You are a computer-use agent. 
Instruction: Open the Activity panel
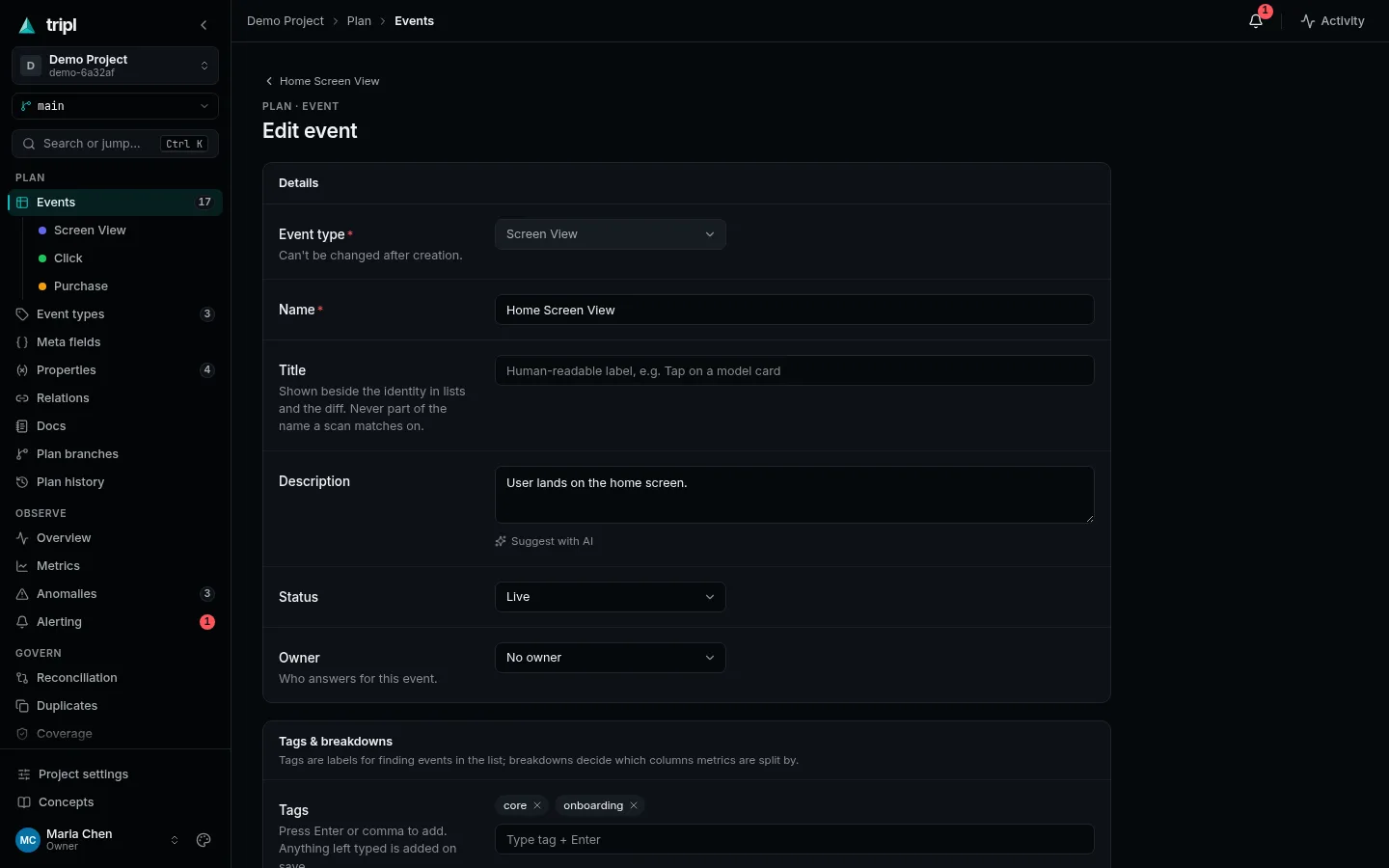point(1332,21)
